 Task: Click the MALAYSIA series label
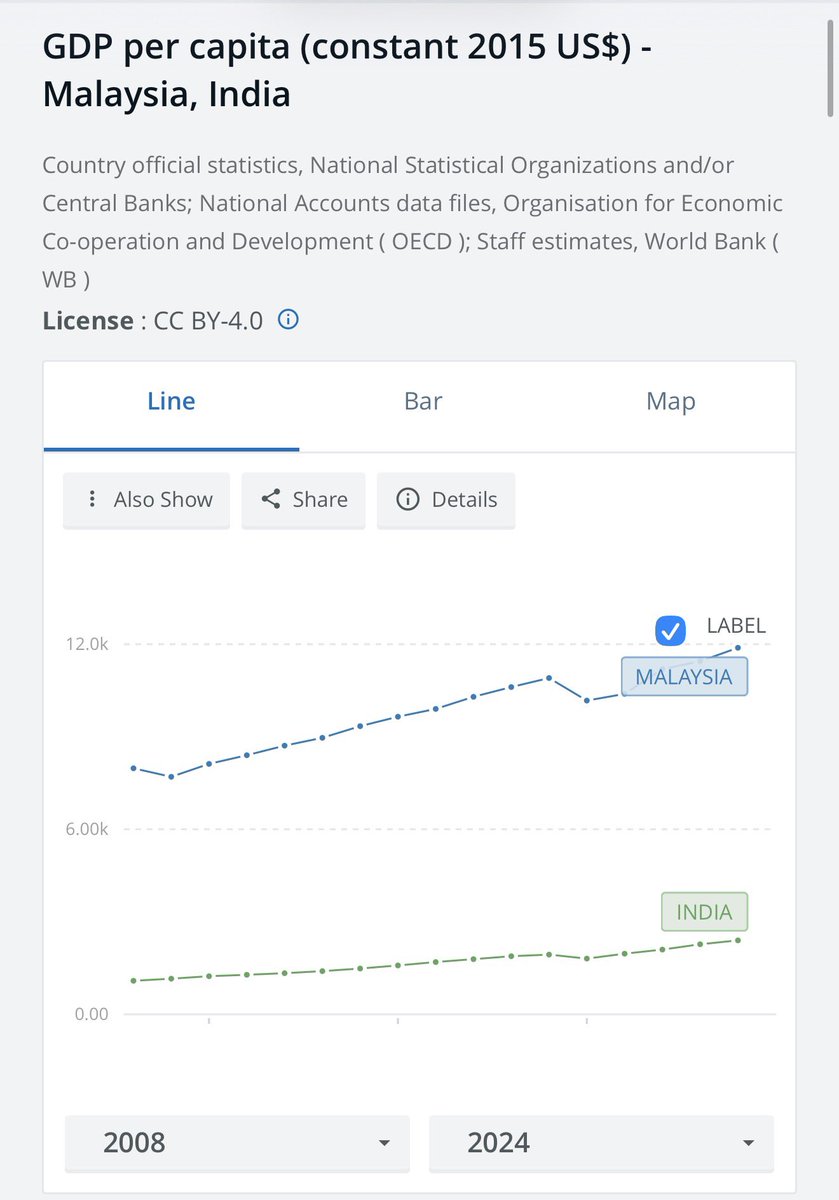click(684, 677)
